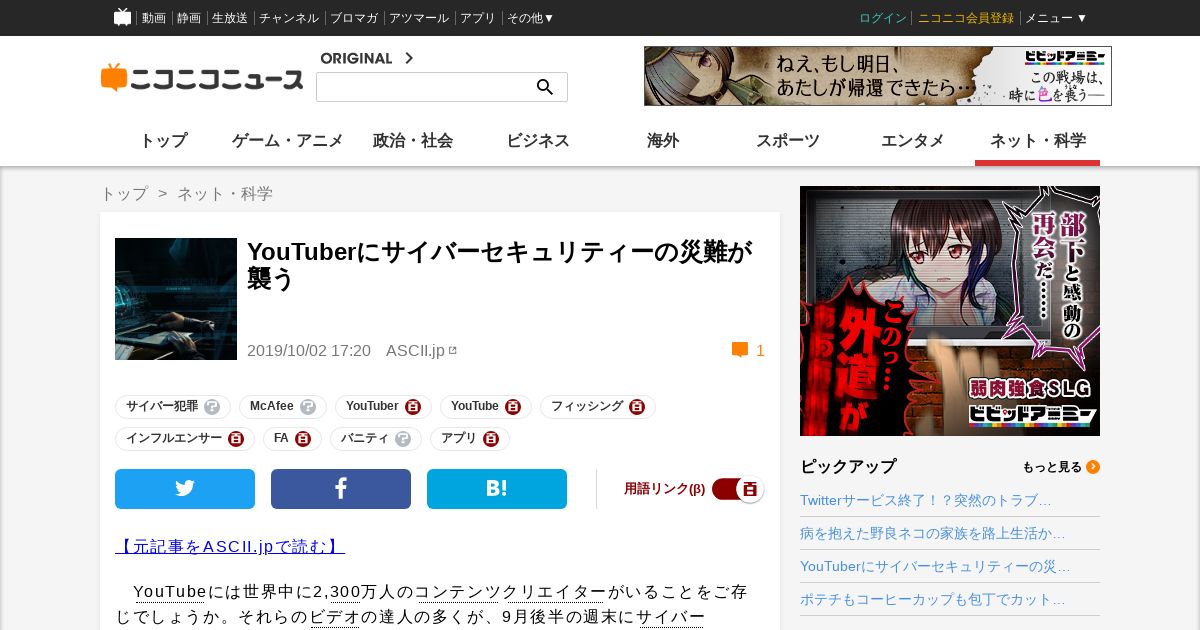This screenshot has height=630, width=1200.
Task: Click dictionary icon on バニティ tag
Action: 403,439
